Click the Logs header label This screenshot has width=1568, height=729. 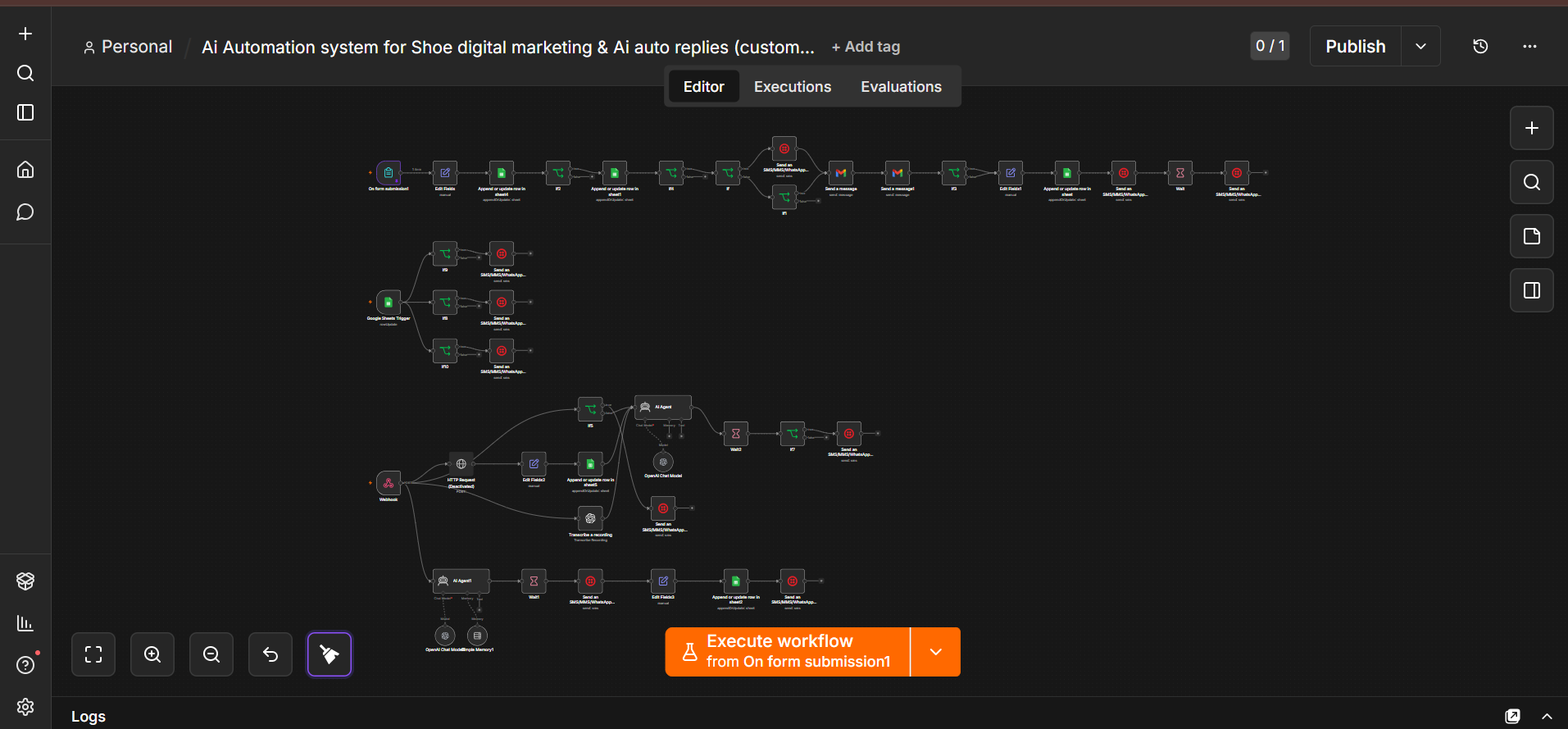[x=89, y=717]
